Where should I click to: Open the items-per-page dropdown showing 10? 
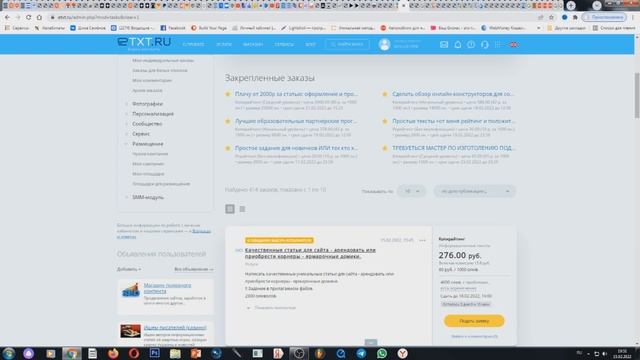click(x=411, y=191)
